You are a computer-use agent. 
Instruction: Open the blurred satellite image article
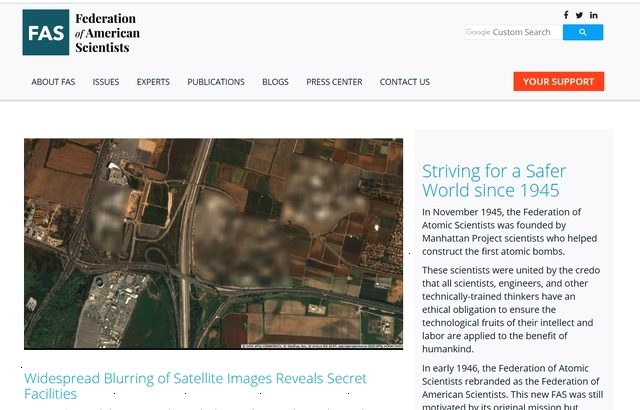tap(213, 244)
